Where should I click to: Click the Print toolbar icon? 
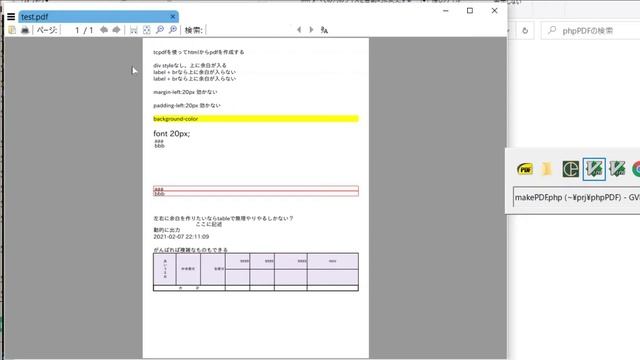(x=25, y=30)
